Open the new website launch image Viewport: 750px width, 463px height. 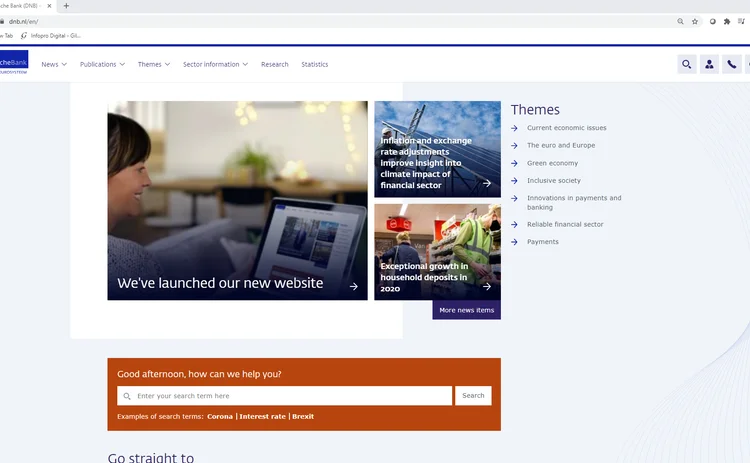(238, 200)
